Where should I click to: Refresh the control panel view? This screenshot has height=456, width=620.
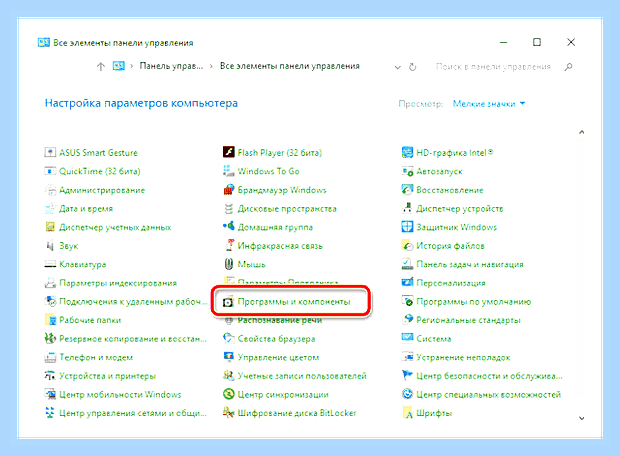[412, 67]
